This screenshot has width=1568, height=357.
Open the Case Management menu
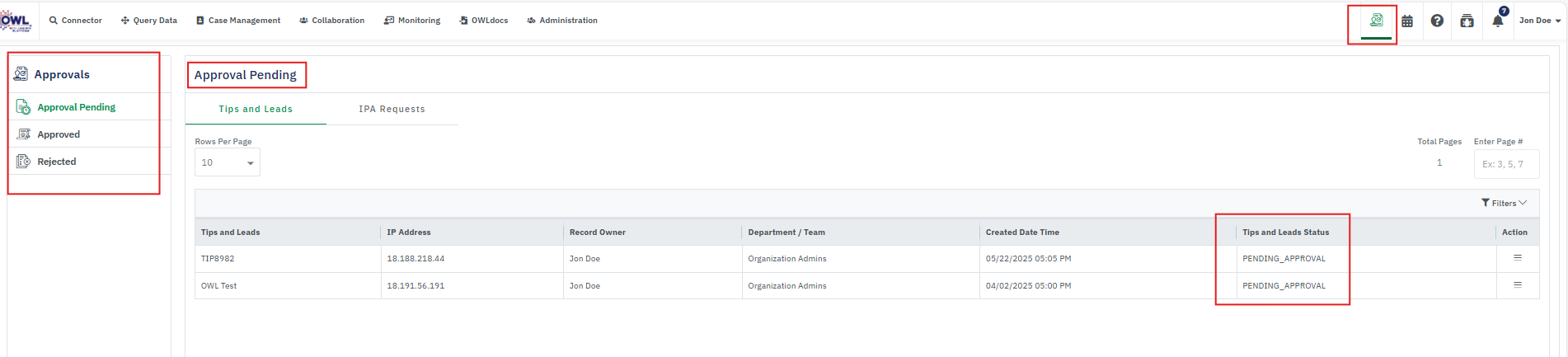click(238, 21)
